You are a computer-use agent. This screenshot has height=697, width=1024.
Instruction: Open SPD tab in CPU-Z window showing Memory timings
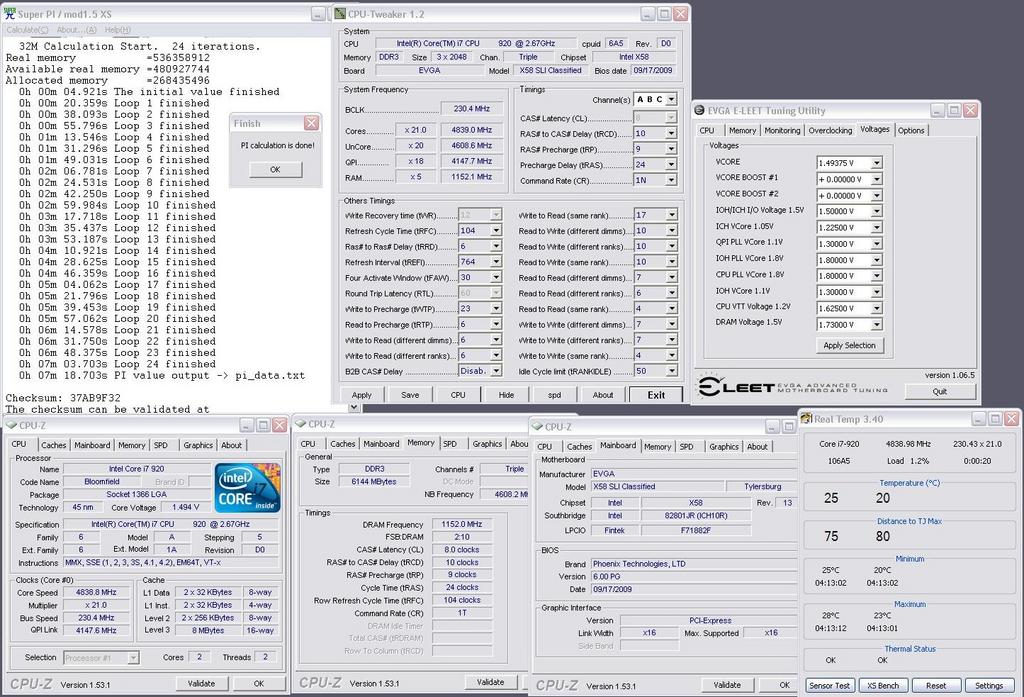point(450,444)
